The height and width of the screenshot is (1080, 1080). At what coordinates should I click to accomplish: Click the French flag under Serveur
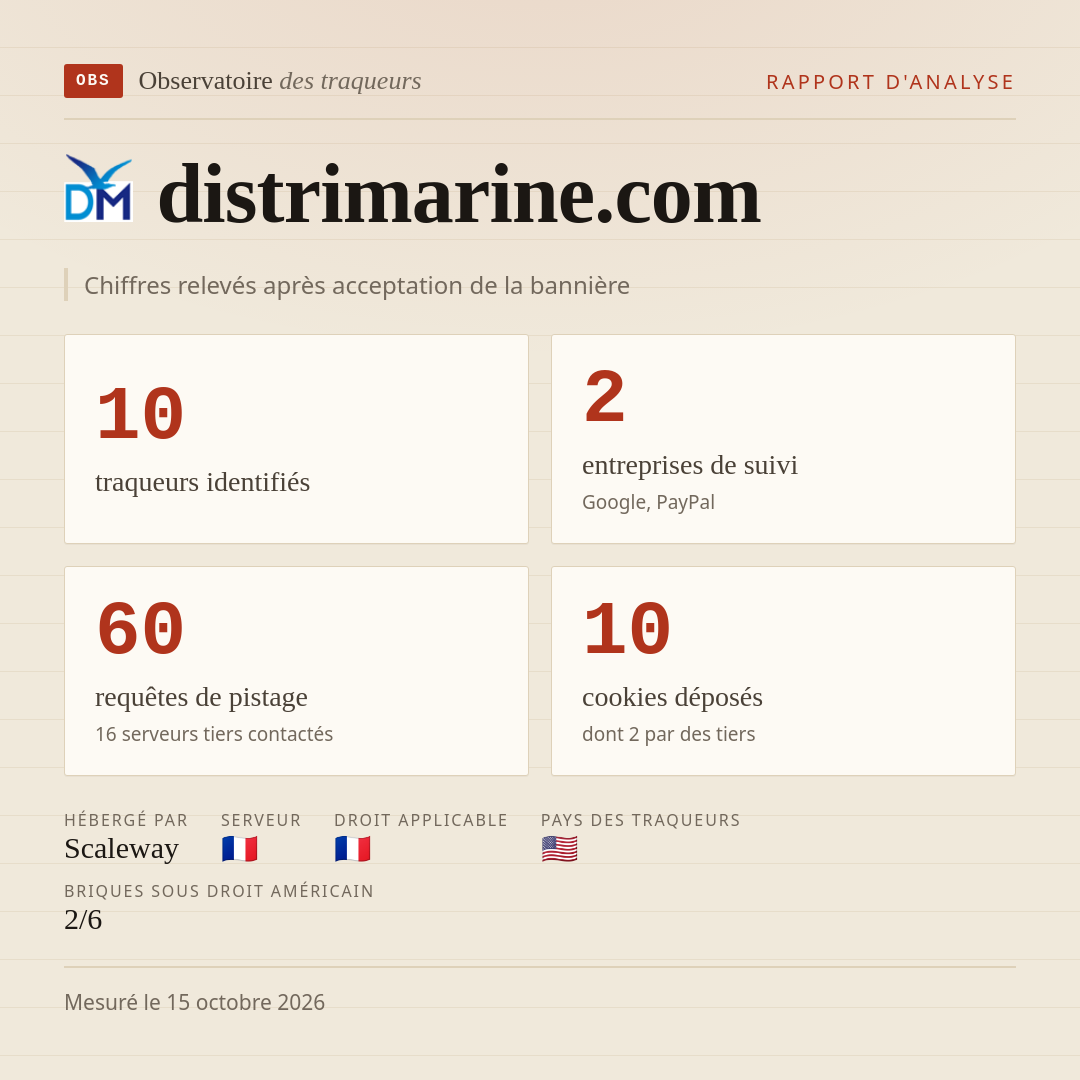tap(240, 849)
